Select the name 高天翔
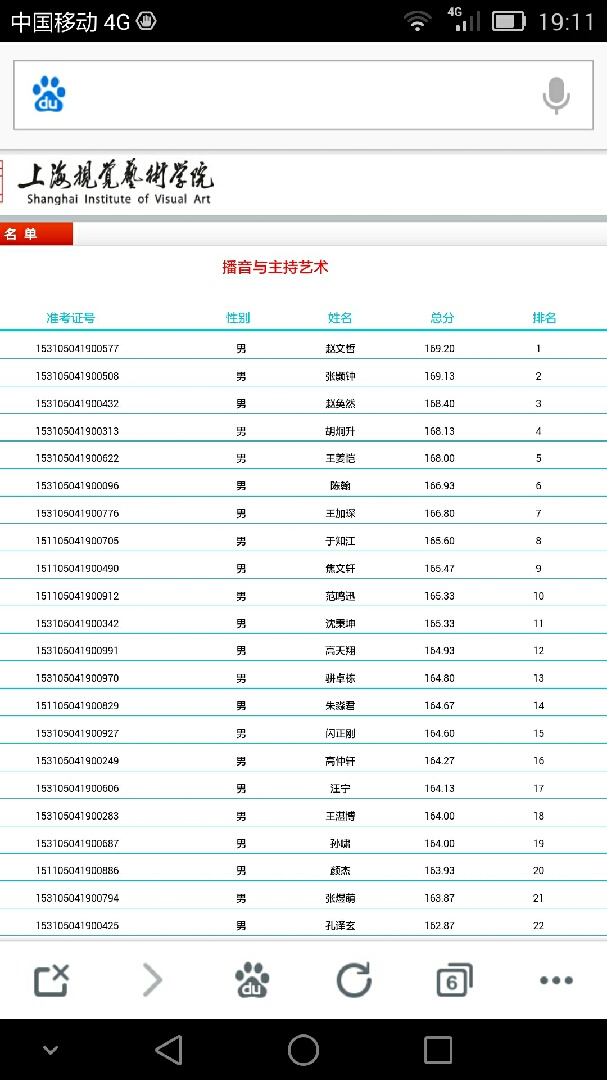This screenshot has width=607, height=1080. tap(340, 650)
